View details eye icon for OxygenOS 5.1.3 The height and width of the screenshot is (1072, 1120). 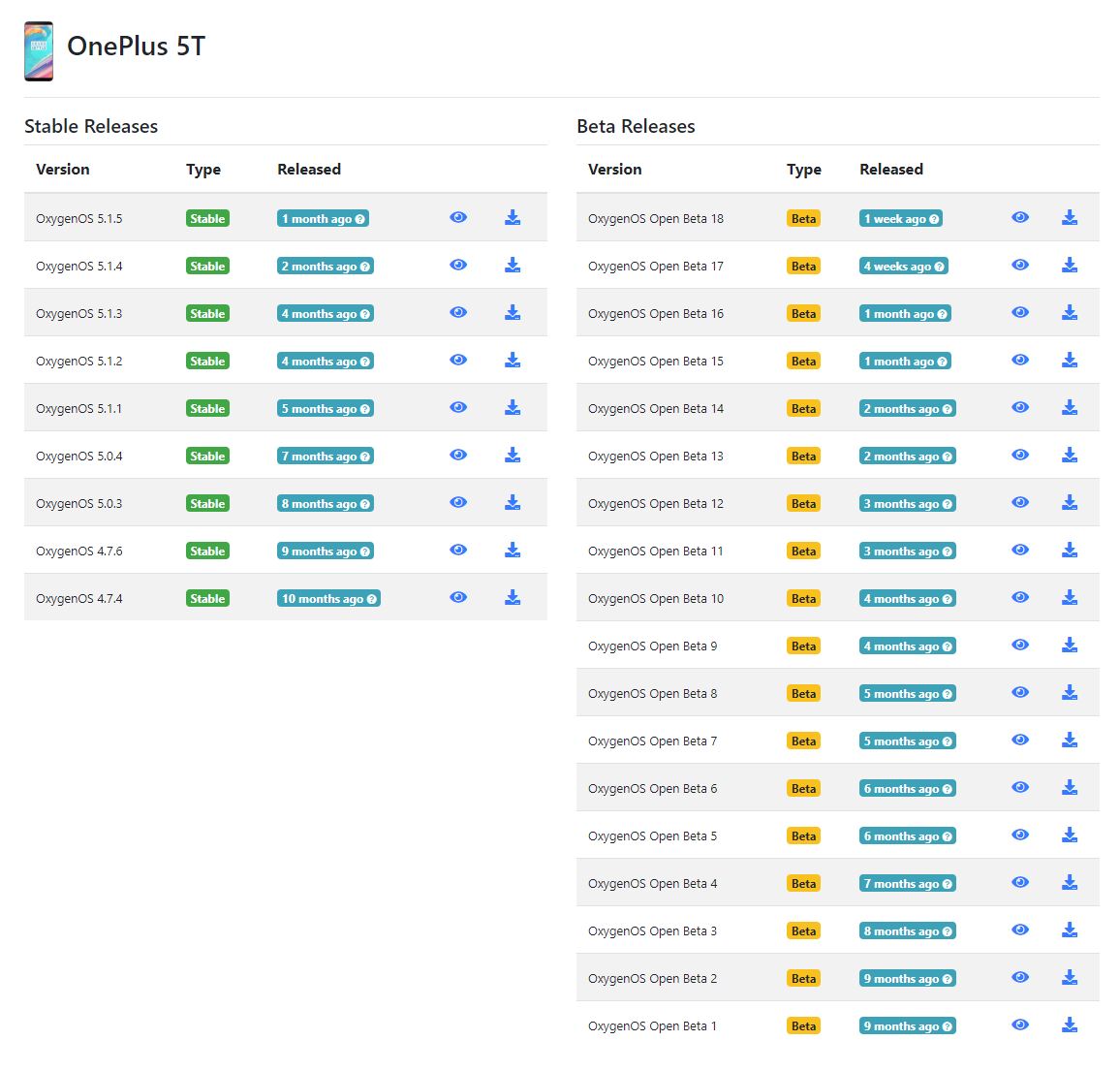coord(458,312)
